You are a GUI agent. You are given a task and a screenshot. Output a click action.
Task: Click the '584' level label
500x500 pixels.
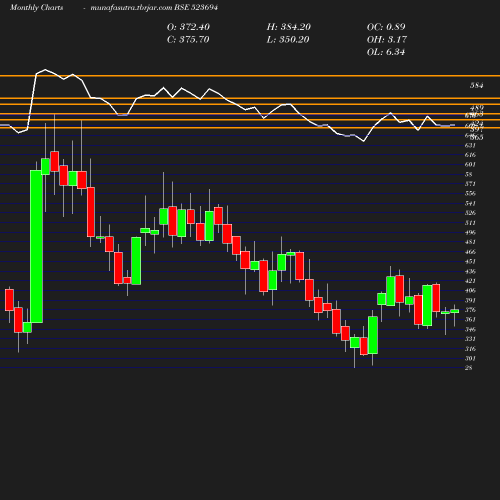pyautogui.click(x=477, y=86)
